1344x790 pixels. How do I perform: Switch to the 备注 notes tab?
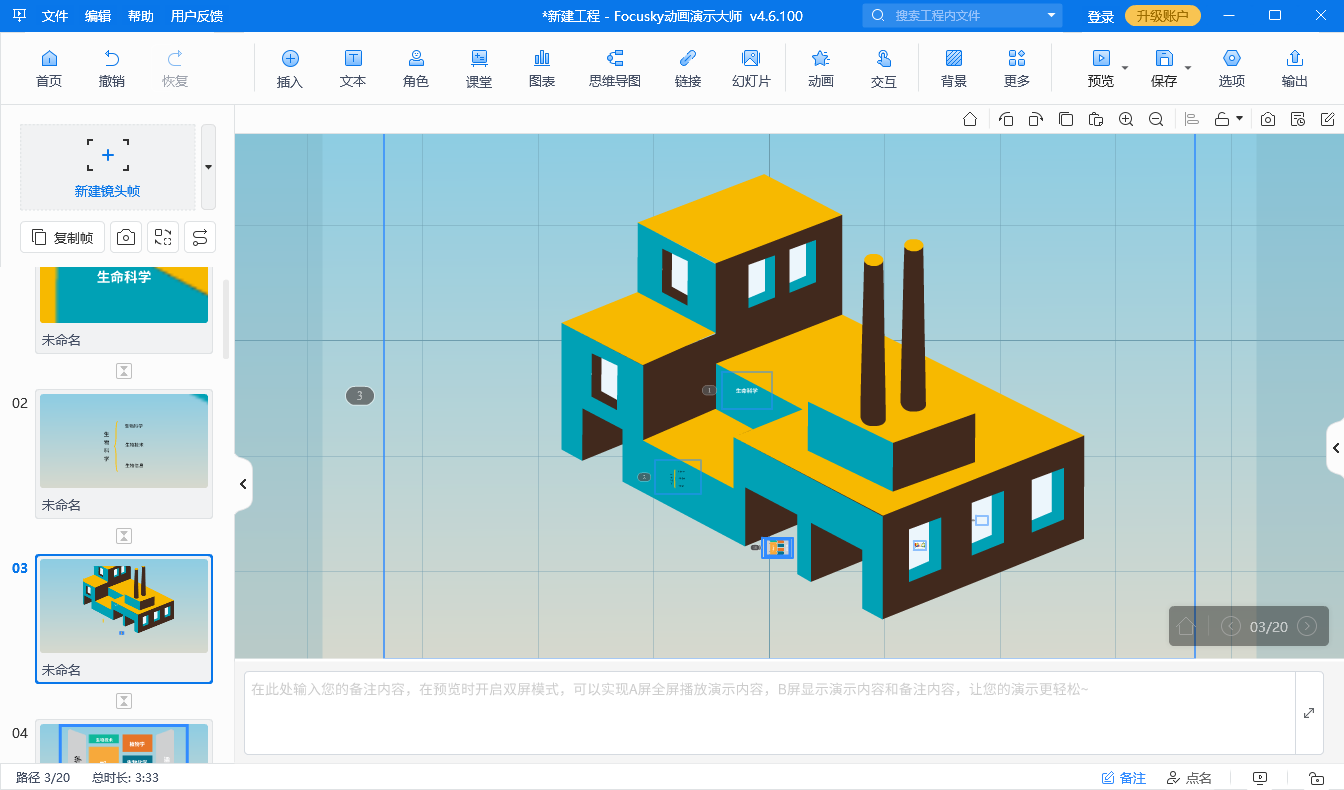click(1124, 777)
